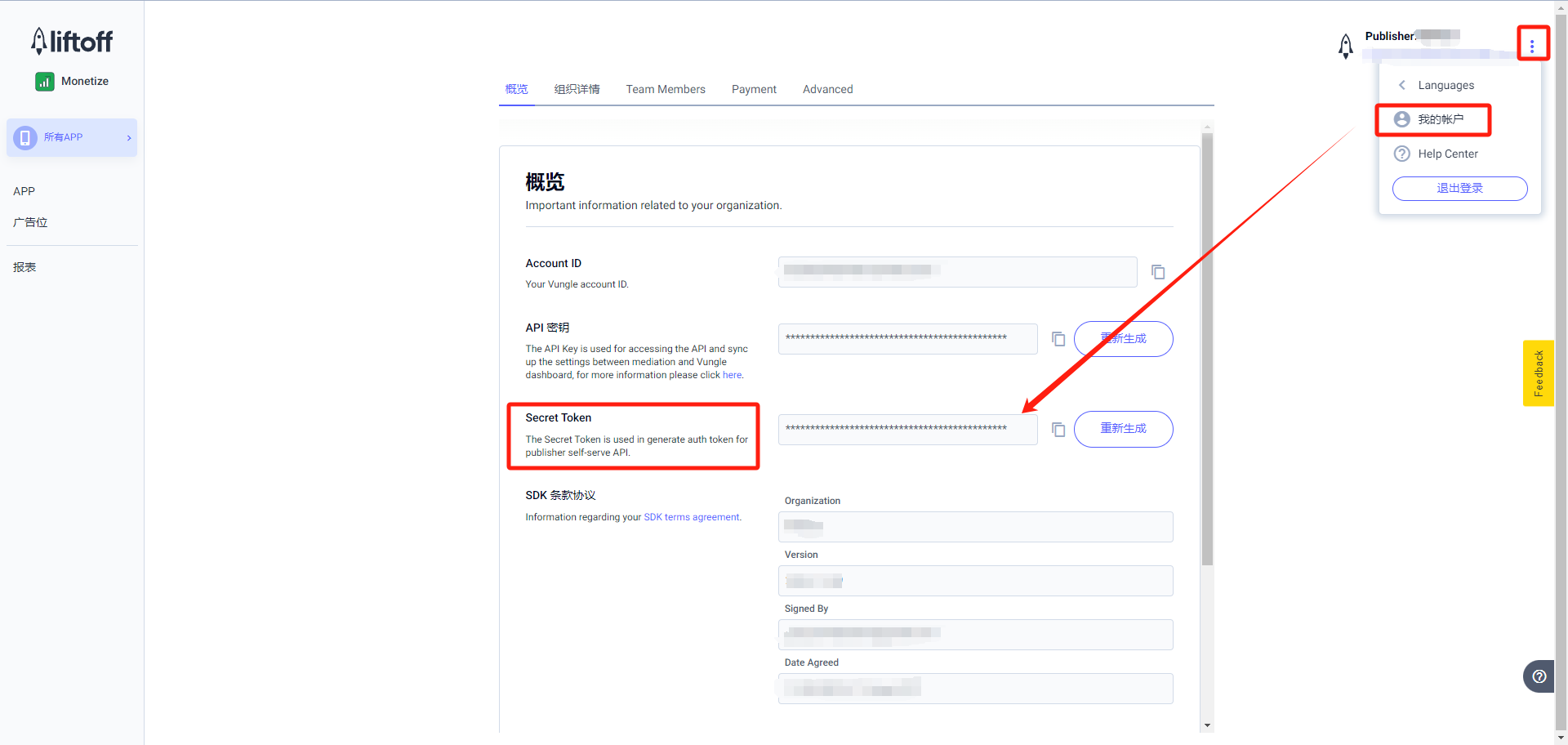This screenshot has width=1568, height=745.
Task: Regenerate the Secret Token
Action: [x=1123, y=429]
